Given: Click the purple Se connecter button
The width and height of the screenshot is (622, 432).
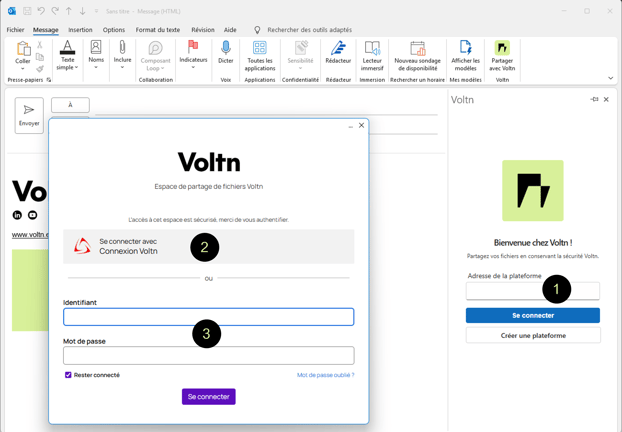Looking at the screenshot, I should tap(209, 397).
